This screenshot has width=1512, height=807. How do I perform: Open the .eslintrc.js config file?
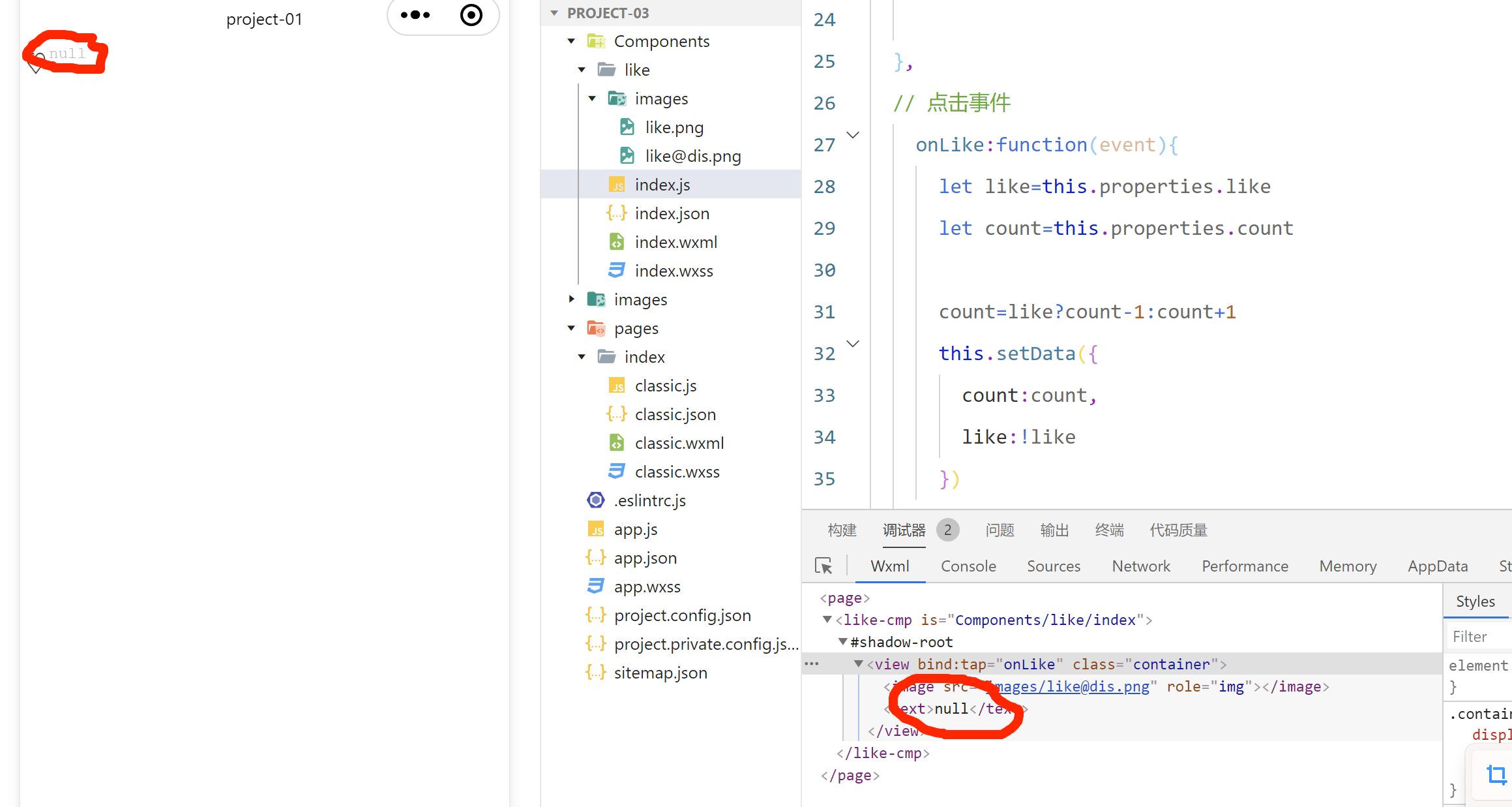coord(649,500)
